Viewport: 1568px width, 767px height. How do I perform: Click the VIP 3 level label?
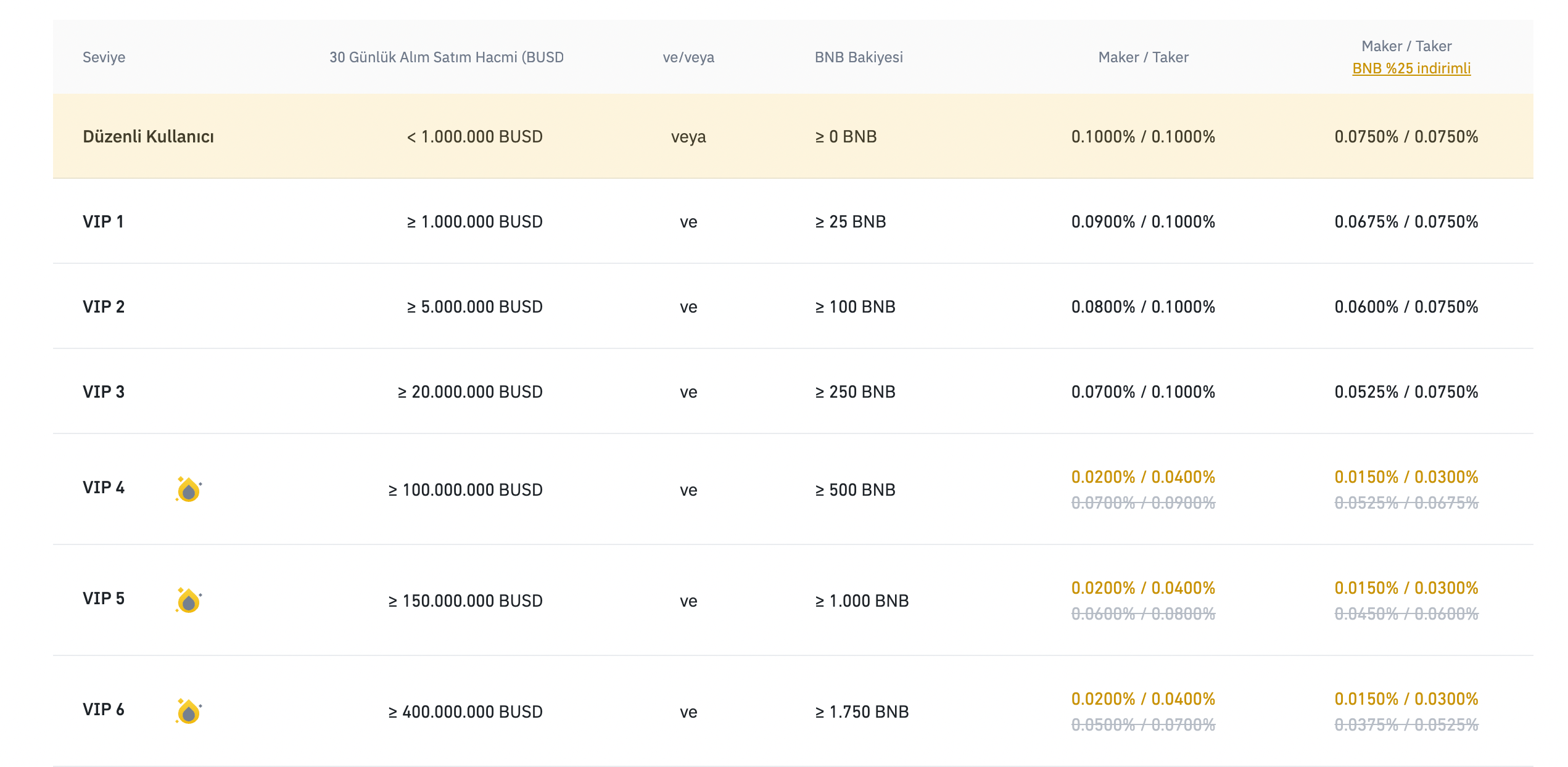[104, 392]
